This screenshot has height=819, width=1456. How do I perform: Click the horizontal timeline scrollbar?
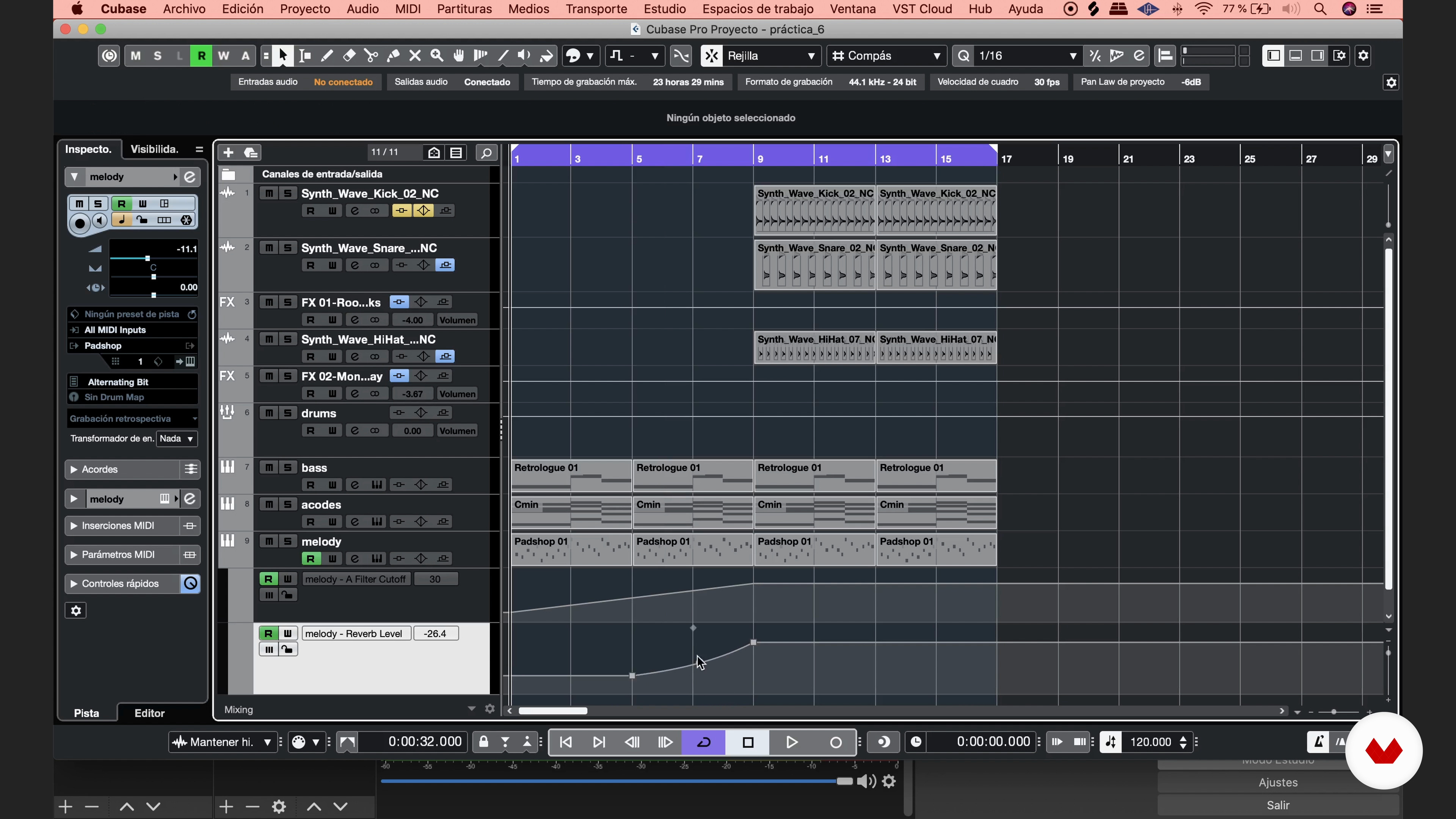point(553,711)
